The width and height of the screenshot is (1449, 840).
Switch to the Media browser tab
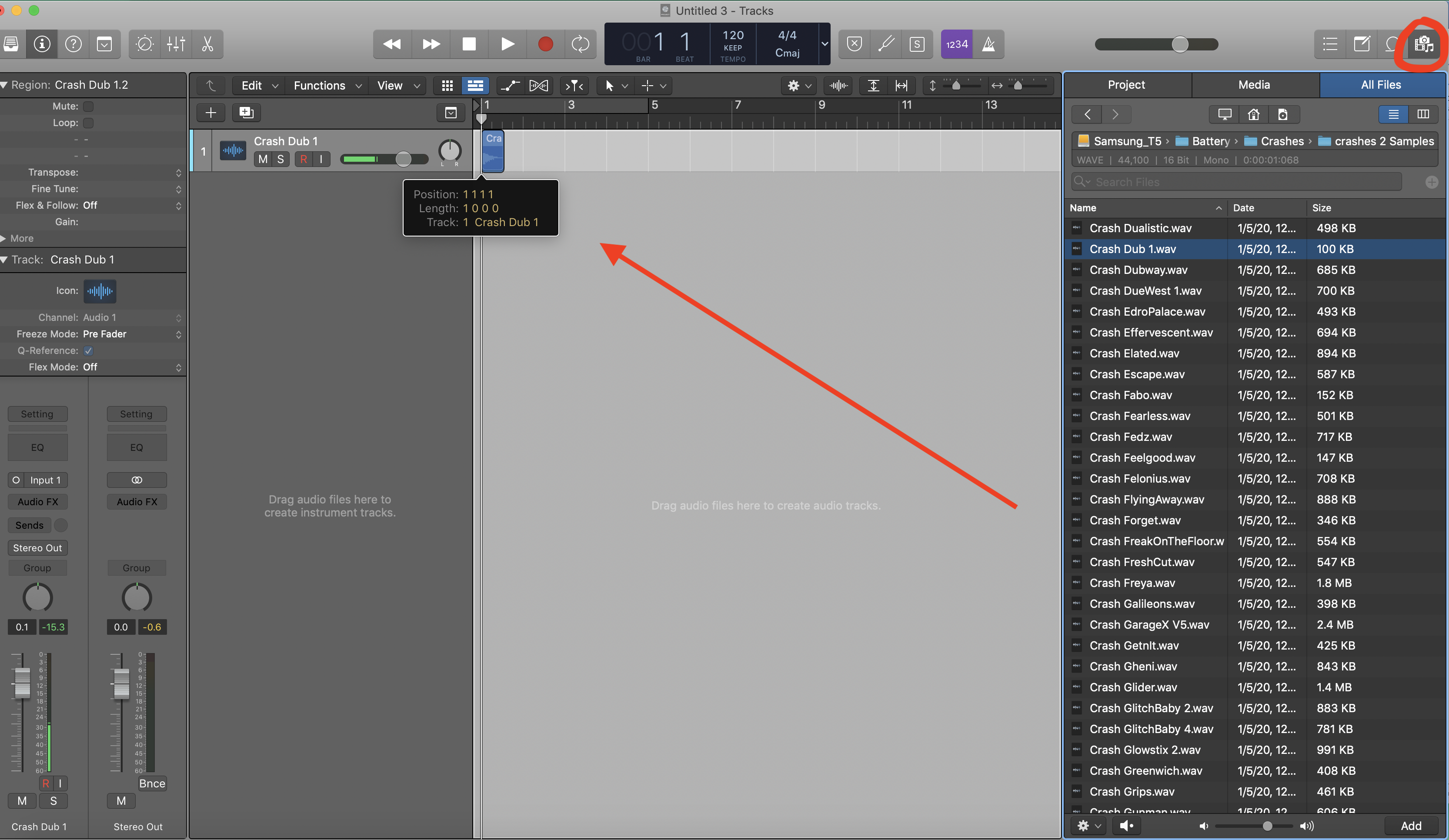click(x=1253, y=85)
